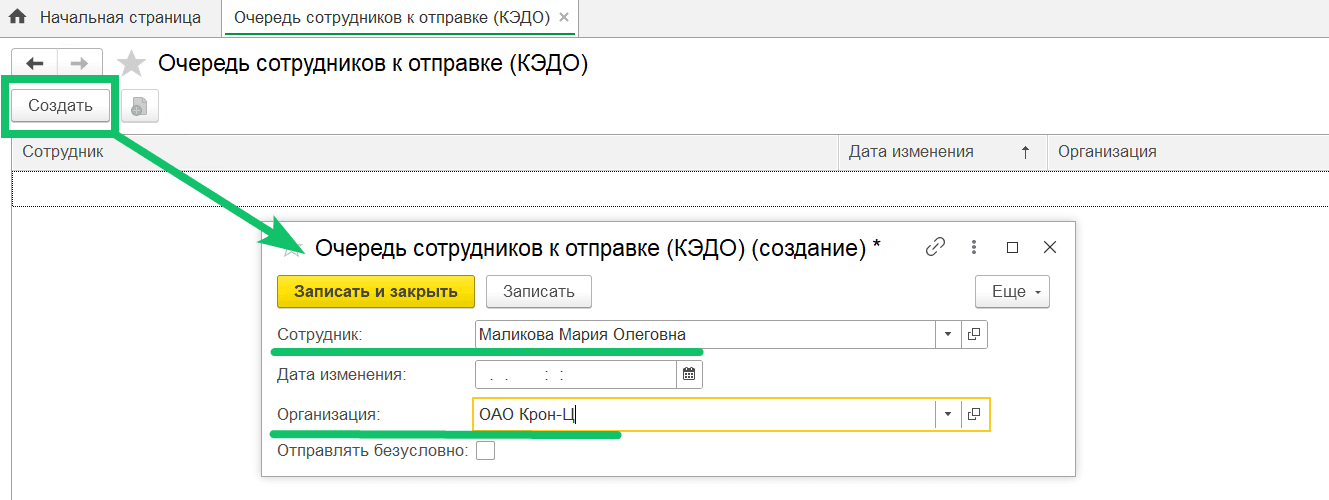This screenshot has width=1329, height=500.
Task: Open the selected Сотрудник record form
Action: point(974,335)
